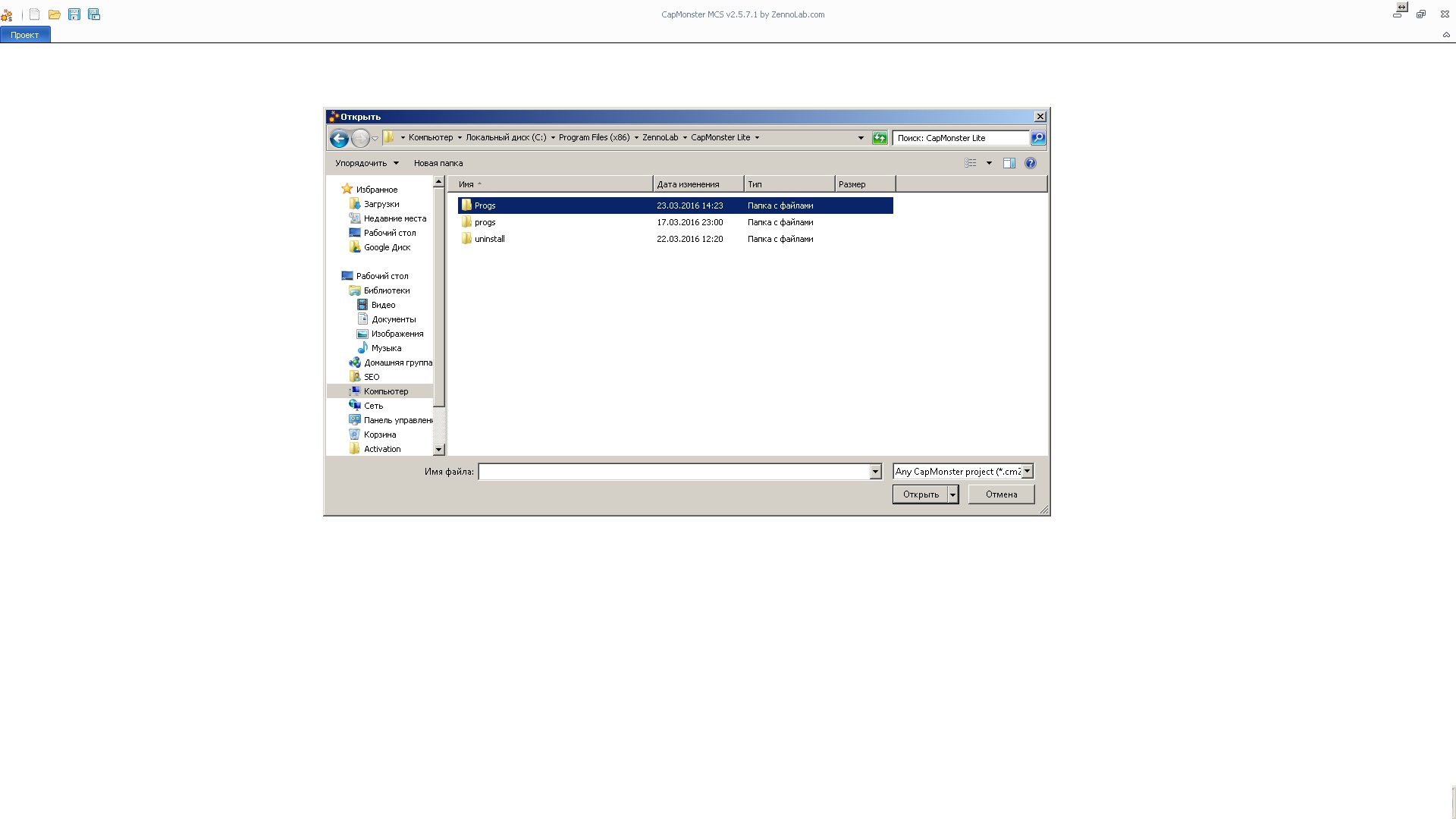Click into the Имя файла input field
This screenshot has width=1456, height=819.
pos(673,472)
